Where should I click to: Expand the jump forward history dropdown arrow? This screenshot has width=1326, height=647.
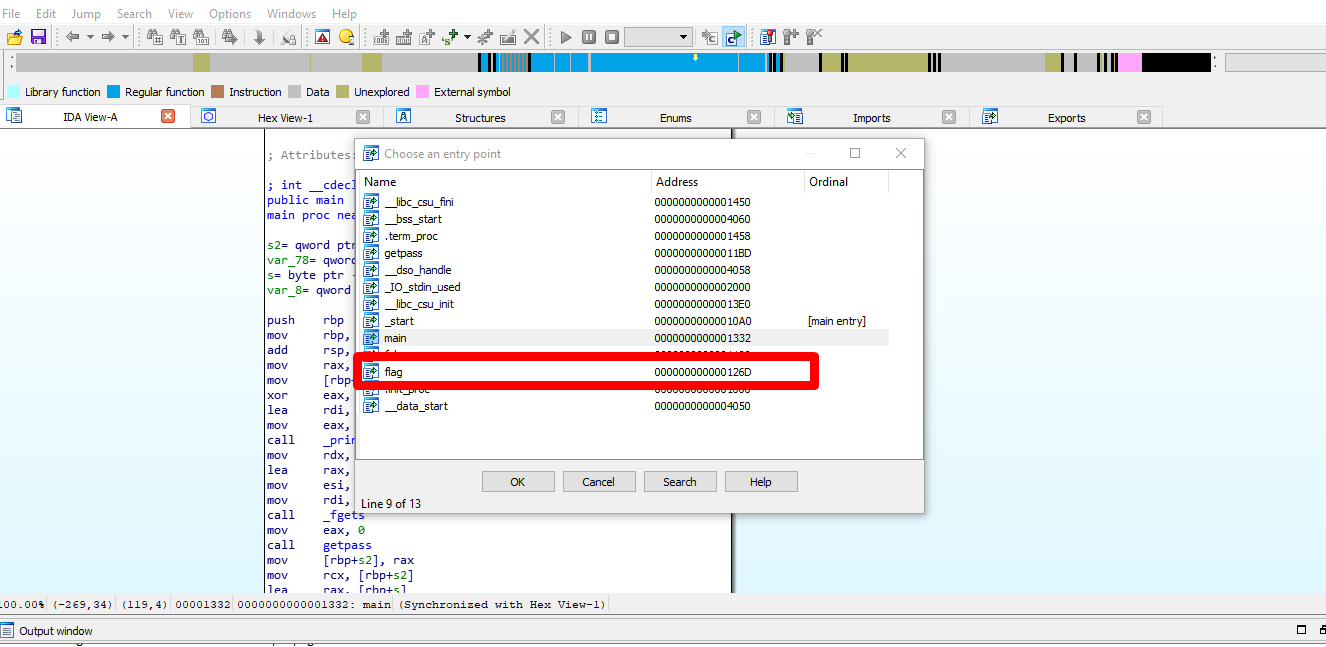coord(125,37)
